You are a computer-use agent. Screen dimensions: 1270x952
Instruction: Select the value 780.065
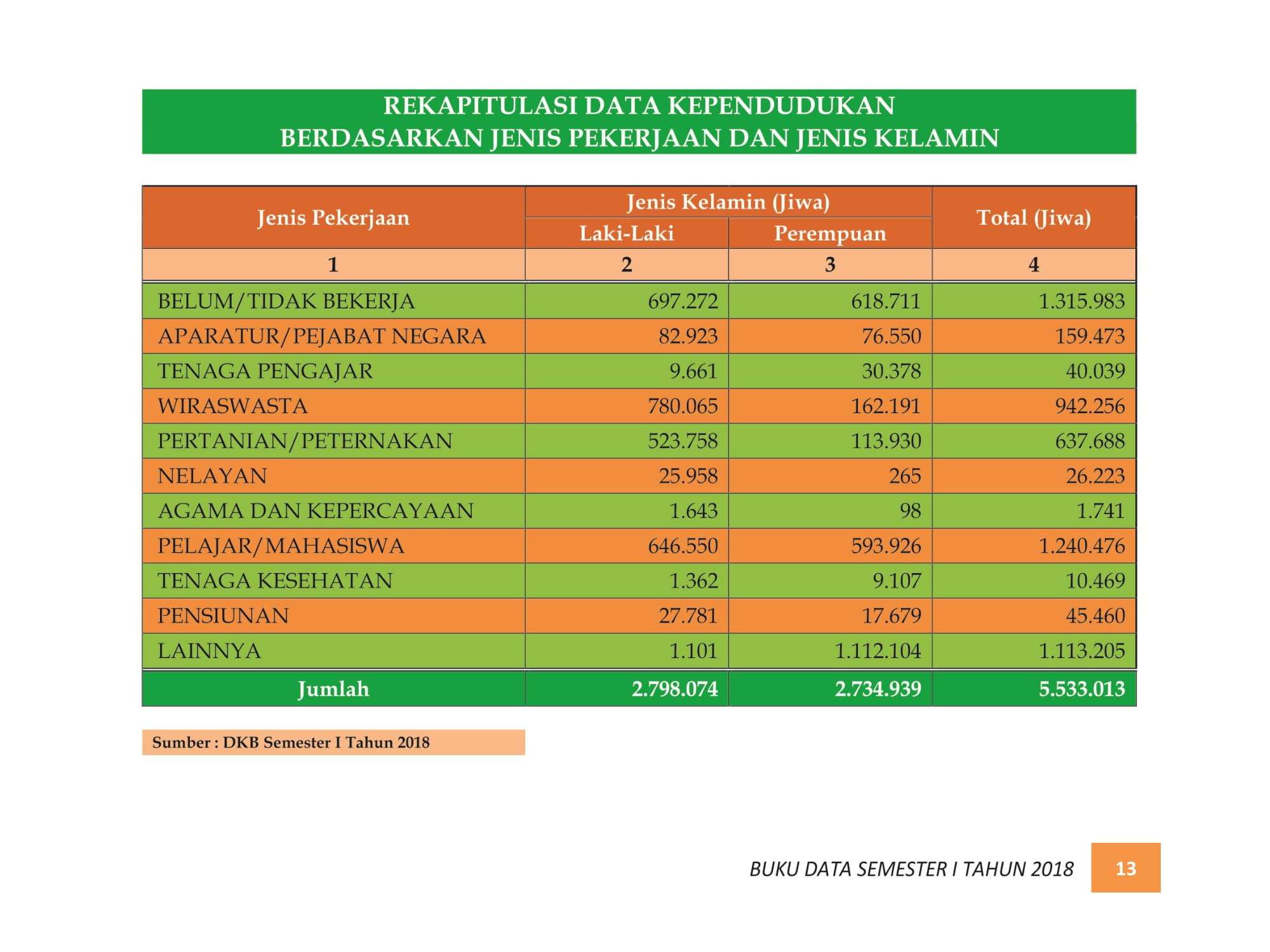click(683, 406)
